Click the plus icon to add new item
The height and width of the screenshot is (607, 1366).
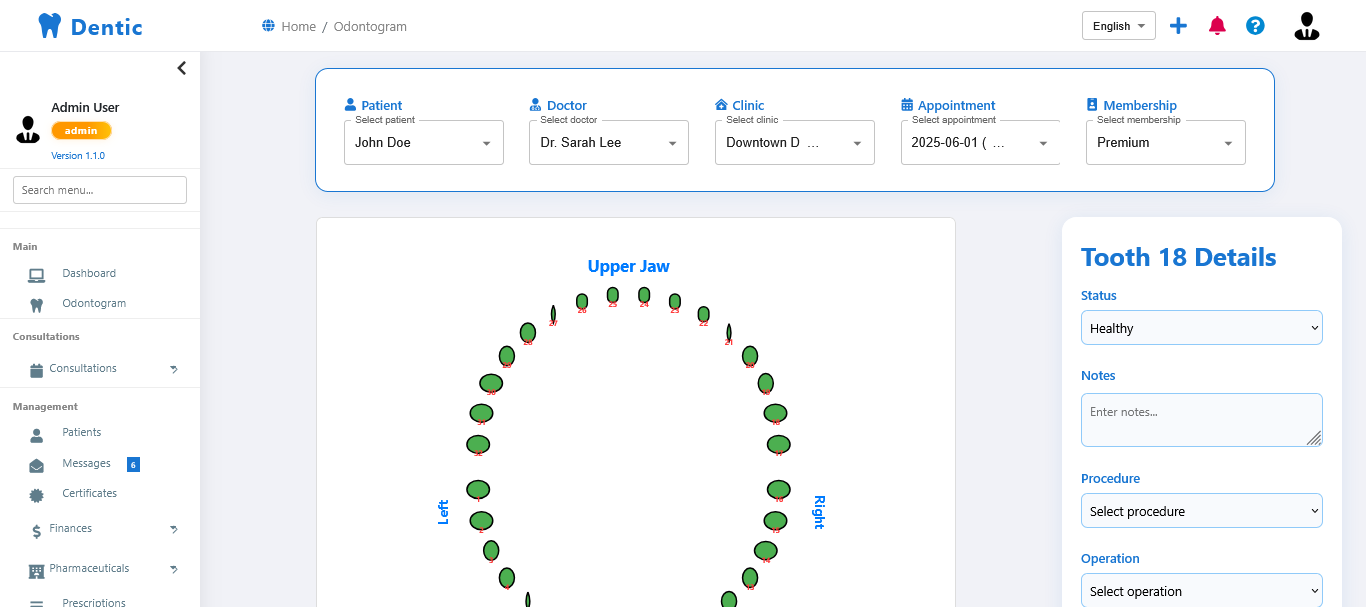click(x=1178, y=25)
